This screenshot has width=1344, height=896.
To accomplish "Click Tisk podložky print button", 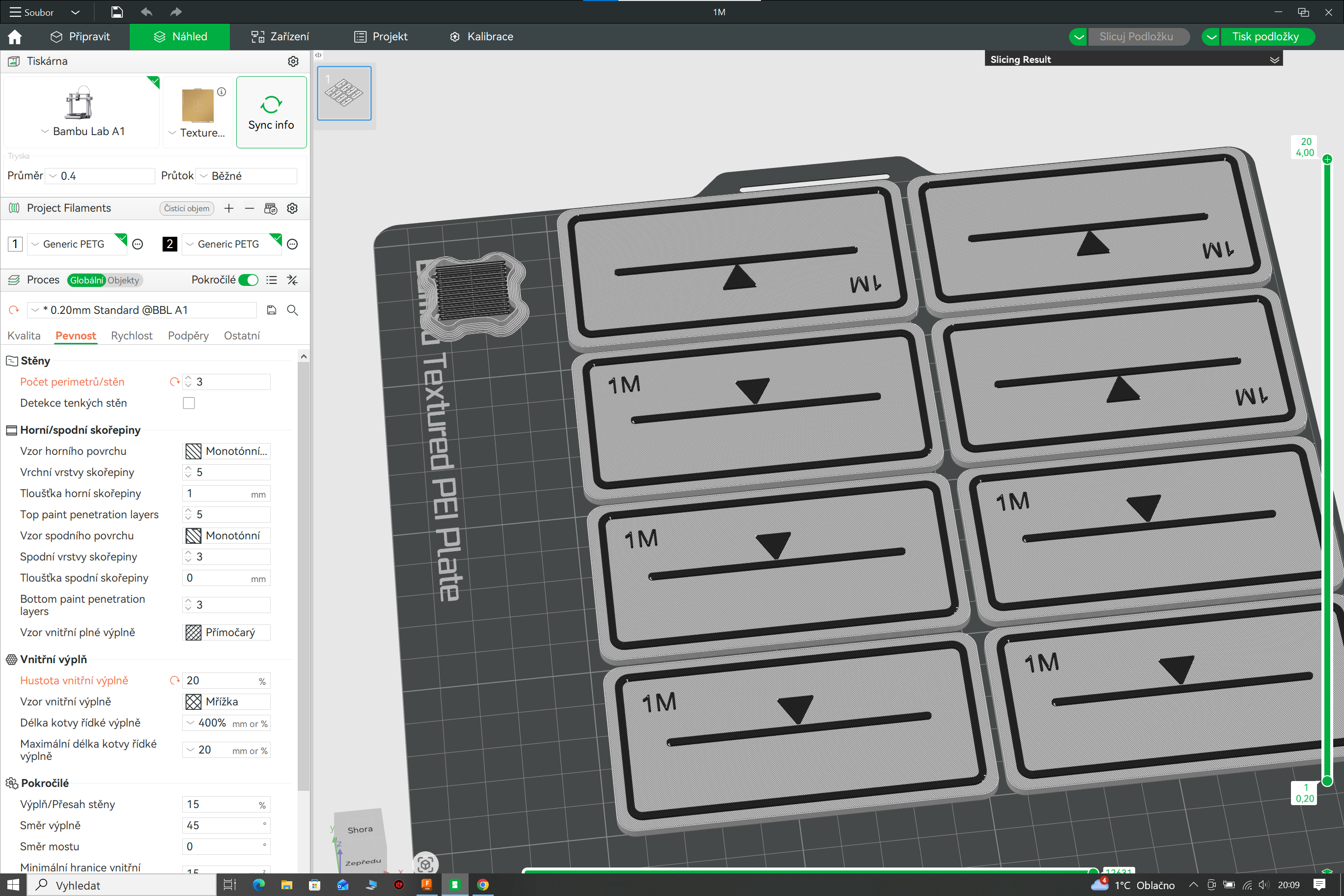I will 1267,36.
